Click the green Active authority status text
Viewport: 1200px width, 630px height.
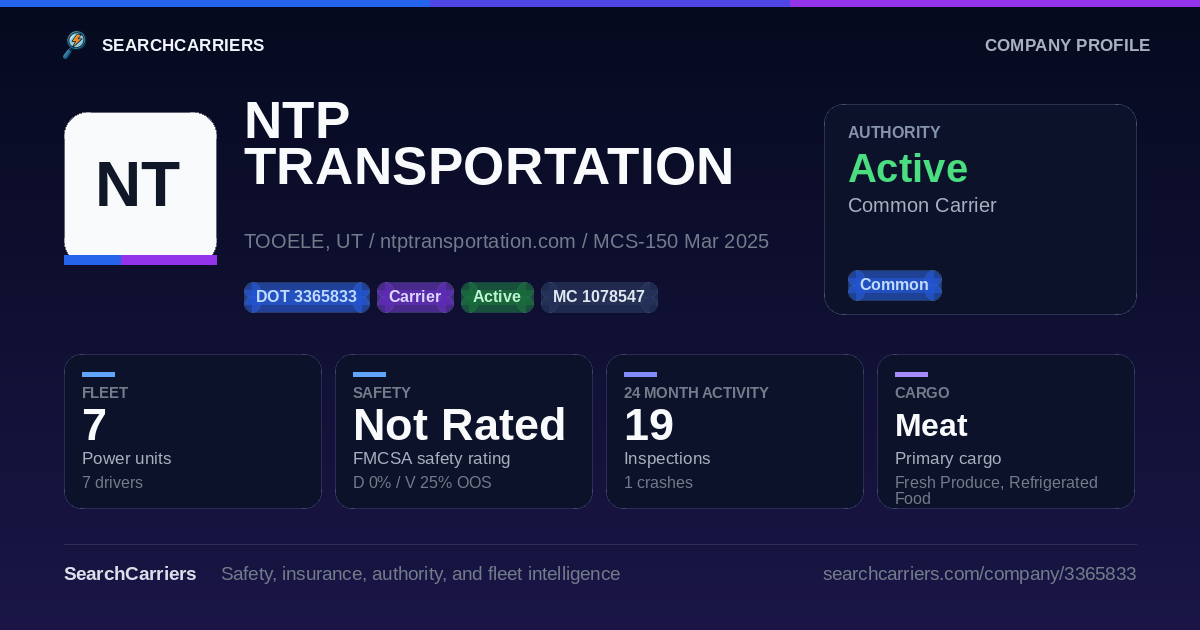click(x=908, y=168)
